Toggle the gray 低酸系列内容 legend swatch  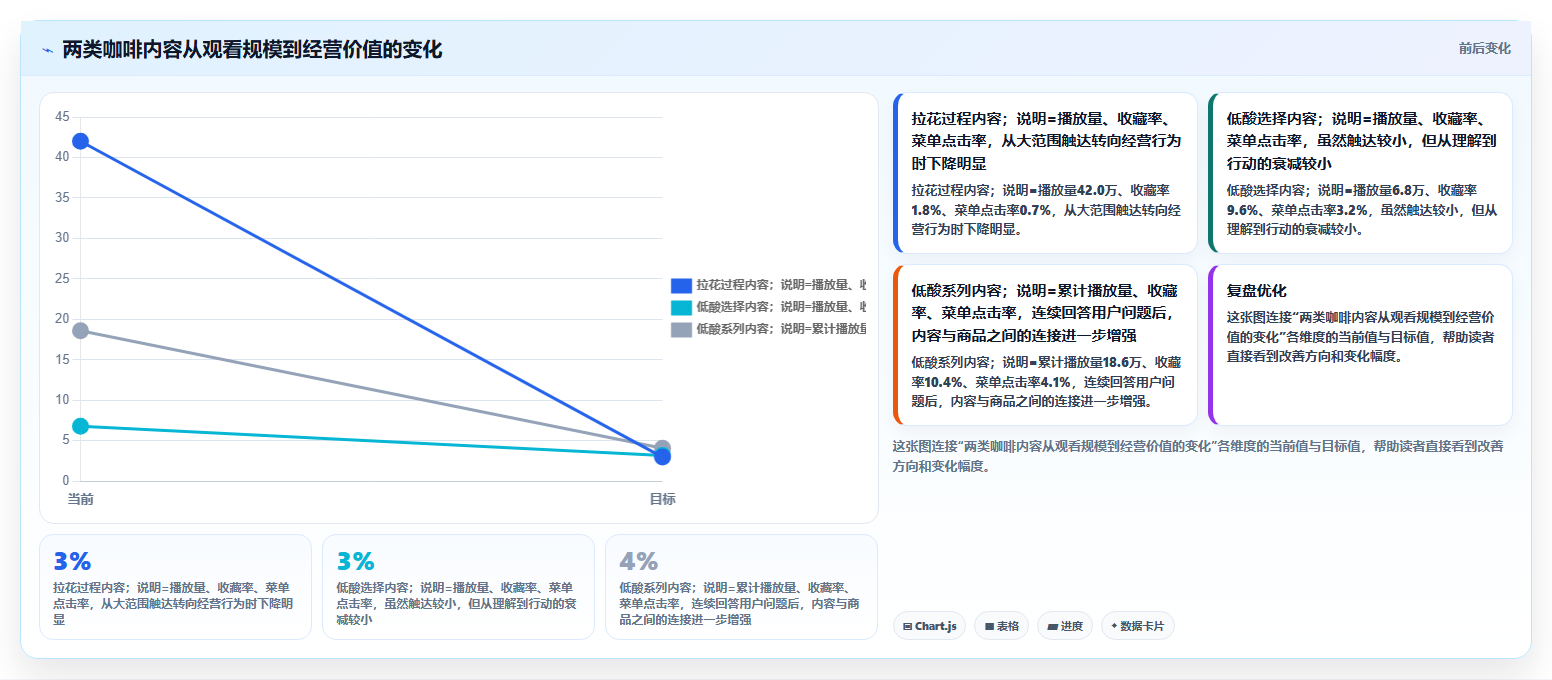(681, 329)
